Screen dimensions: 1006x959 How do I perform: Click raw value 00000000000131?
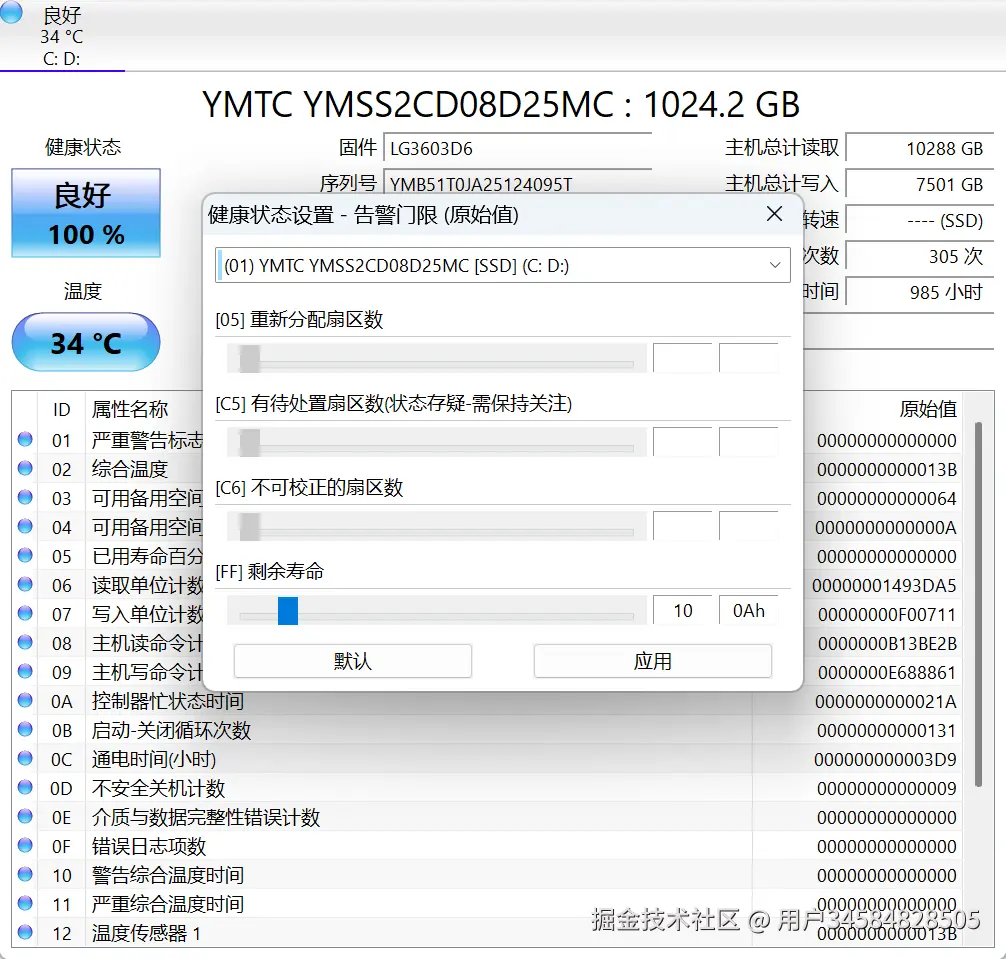[x=887, y=730]
